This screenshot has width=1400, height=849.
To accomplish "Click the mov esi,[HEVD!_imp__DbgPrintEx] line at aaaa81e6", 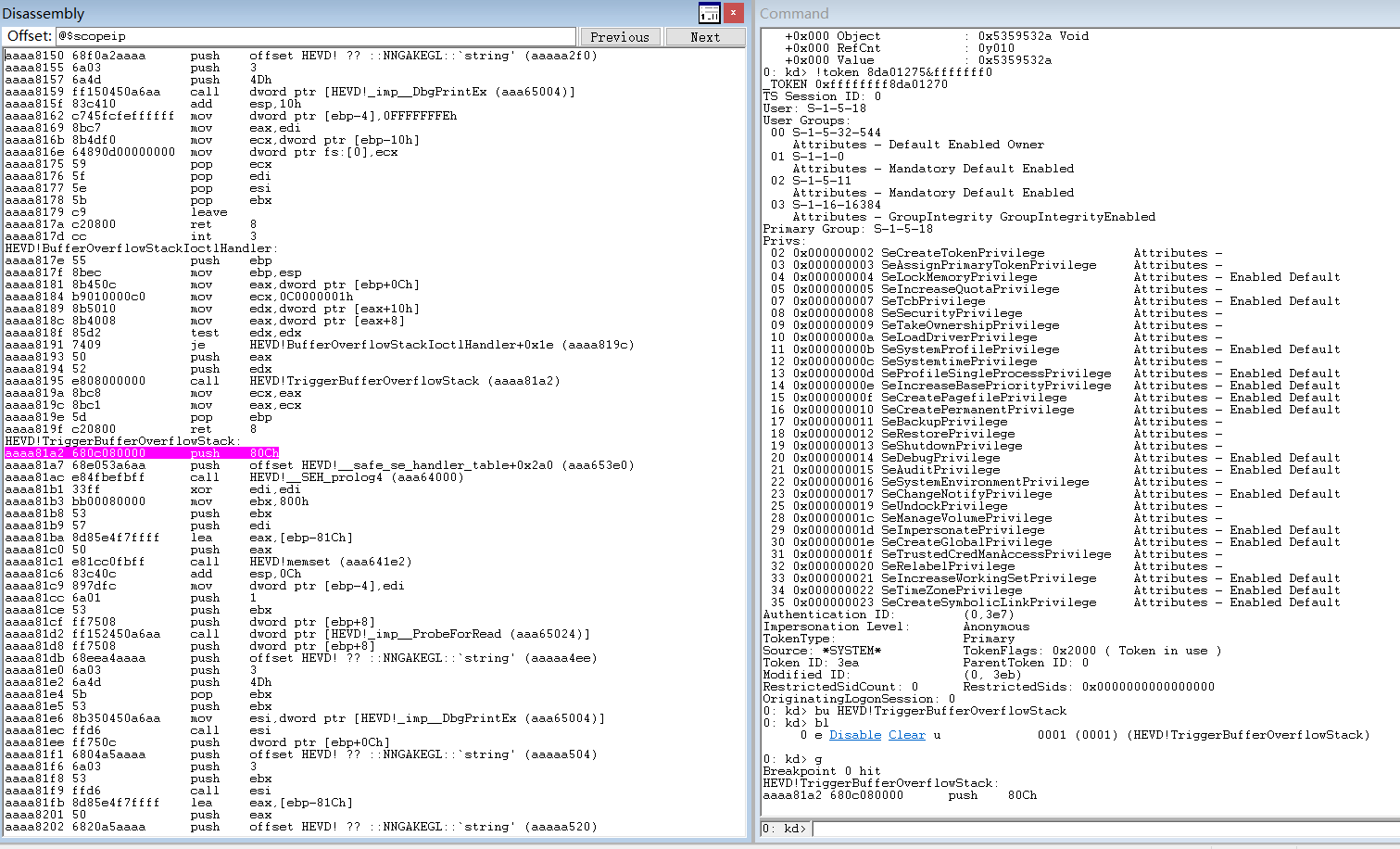I will 305,718.
